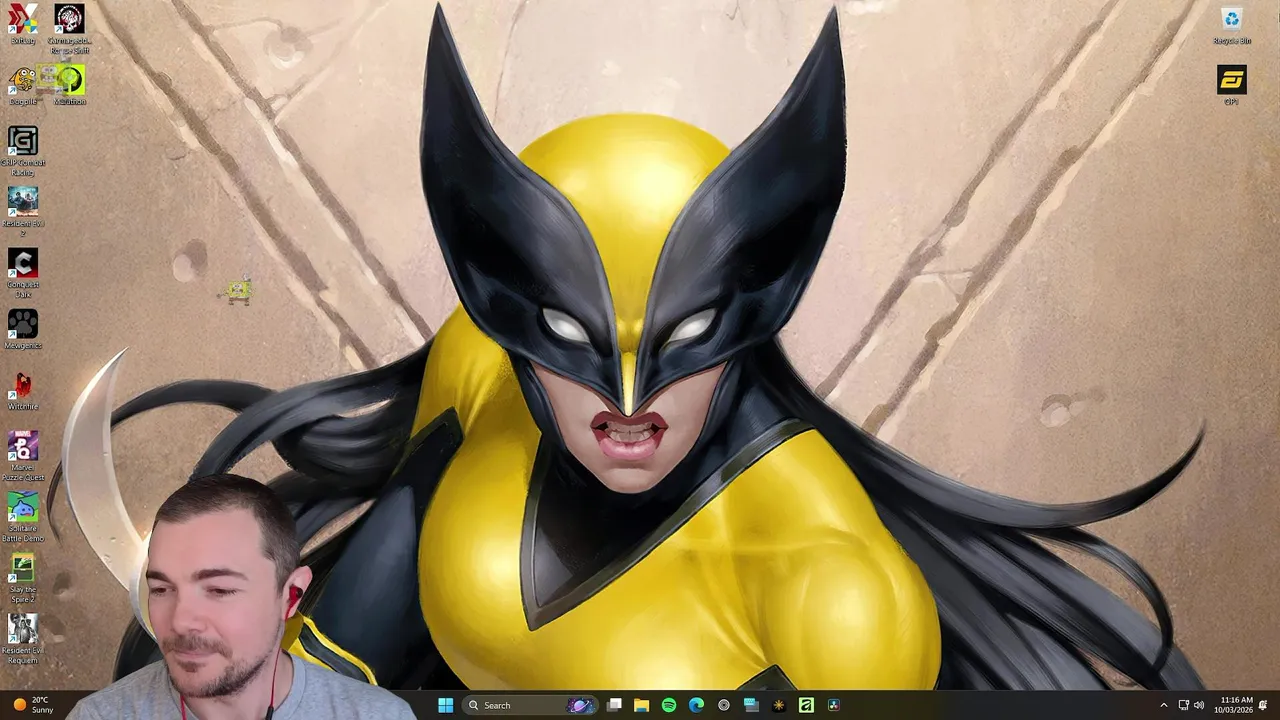Open Spotify from the taskbar
The image size is (1280, 720).
[669, 705]
